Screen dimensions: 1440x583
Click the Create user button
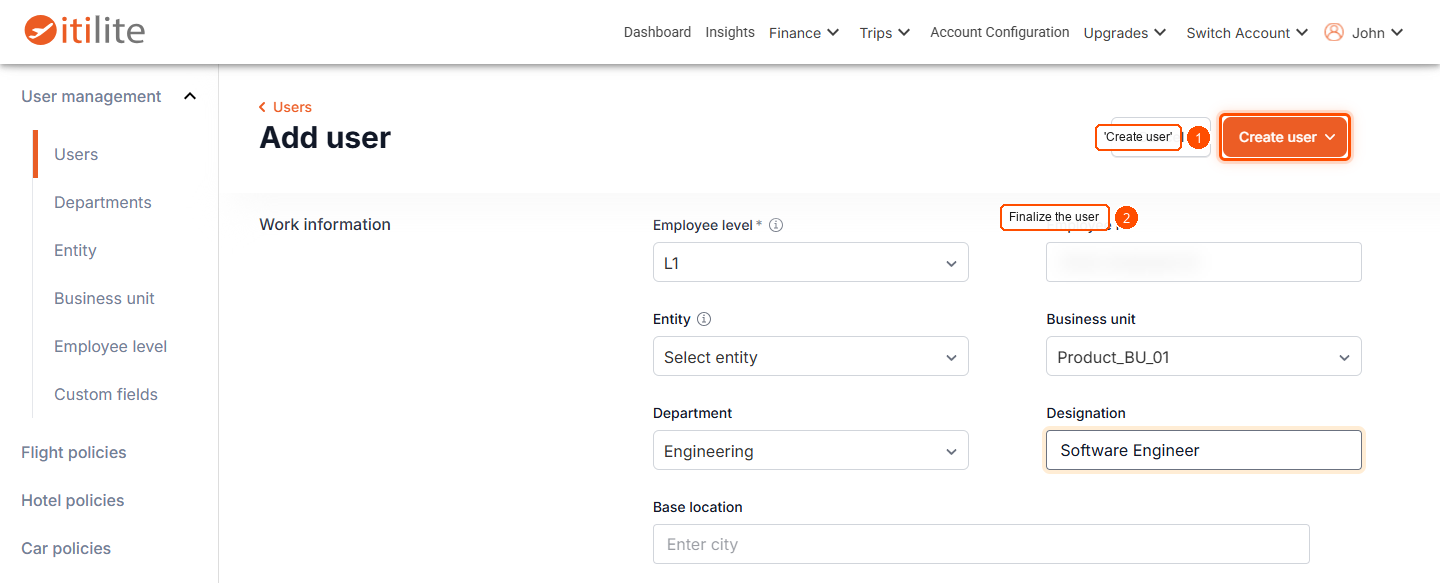[x=1285, y=137]
